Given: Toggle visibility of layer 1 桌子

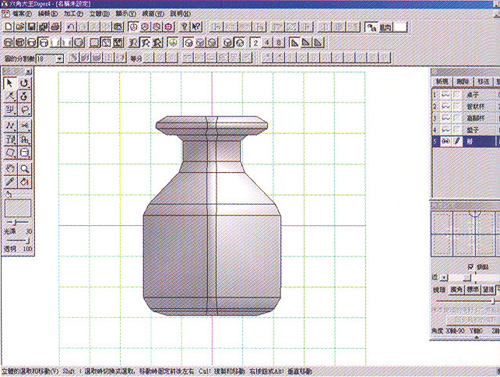Looking at the screenshot, I should pos(446,95).
